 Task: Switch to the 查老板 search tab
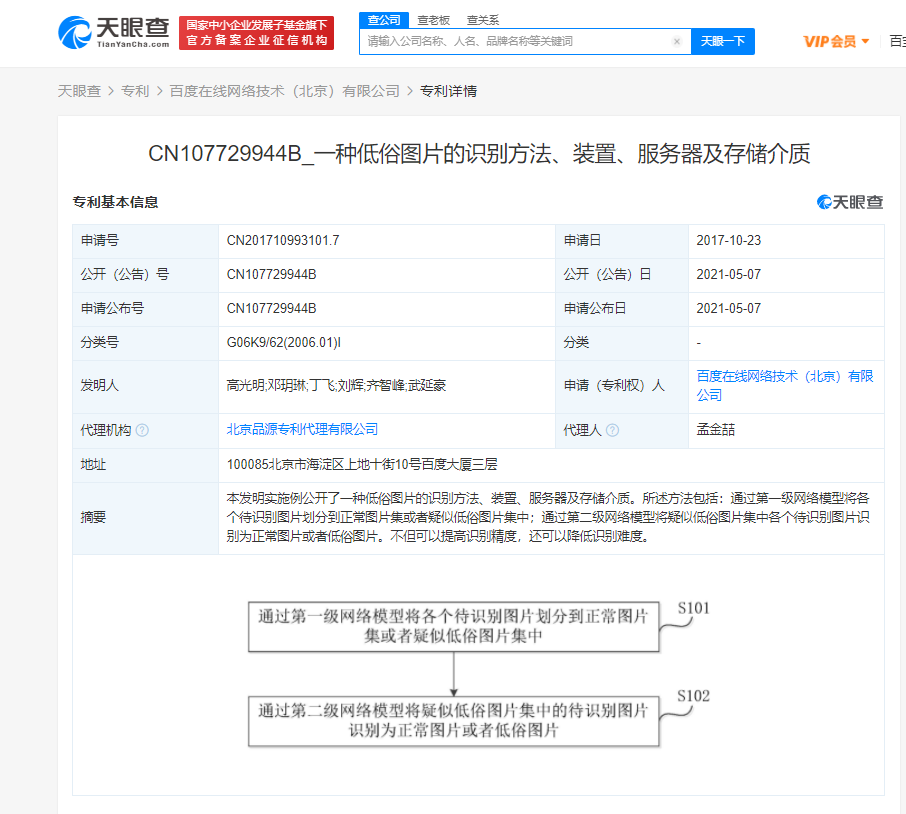433,20
